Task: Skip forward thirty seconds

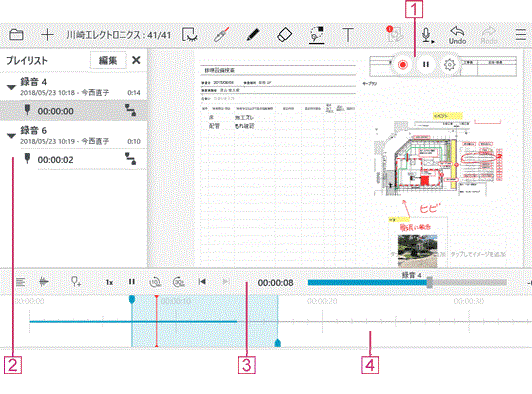Action: pos(178,282)
